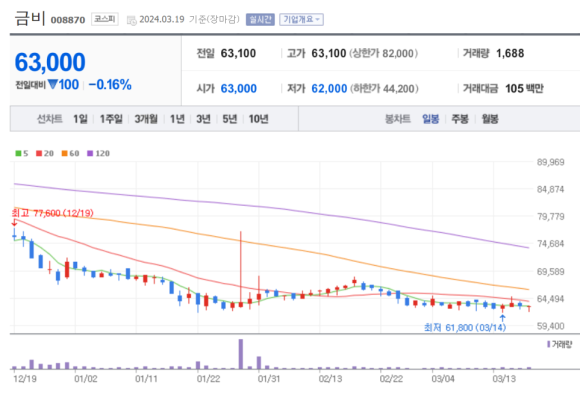Screen dimensions: 580x395
Task: Click the 59,400 price axis label
Action: [550, 326]
